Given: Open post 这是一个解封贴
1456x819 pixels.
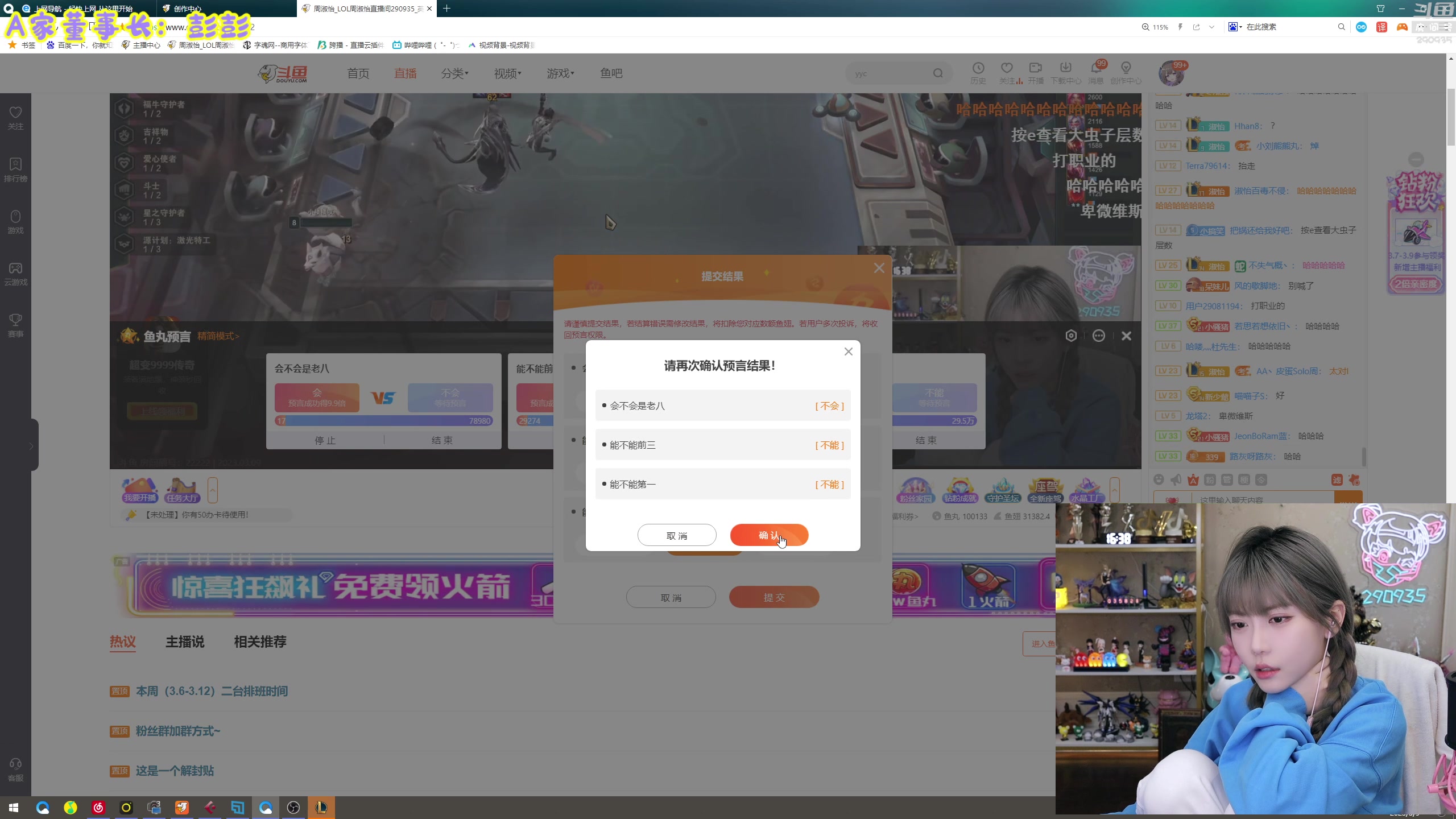Looking at the screenshot, I should tap(175, 771).
